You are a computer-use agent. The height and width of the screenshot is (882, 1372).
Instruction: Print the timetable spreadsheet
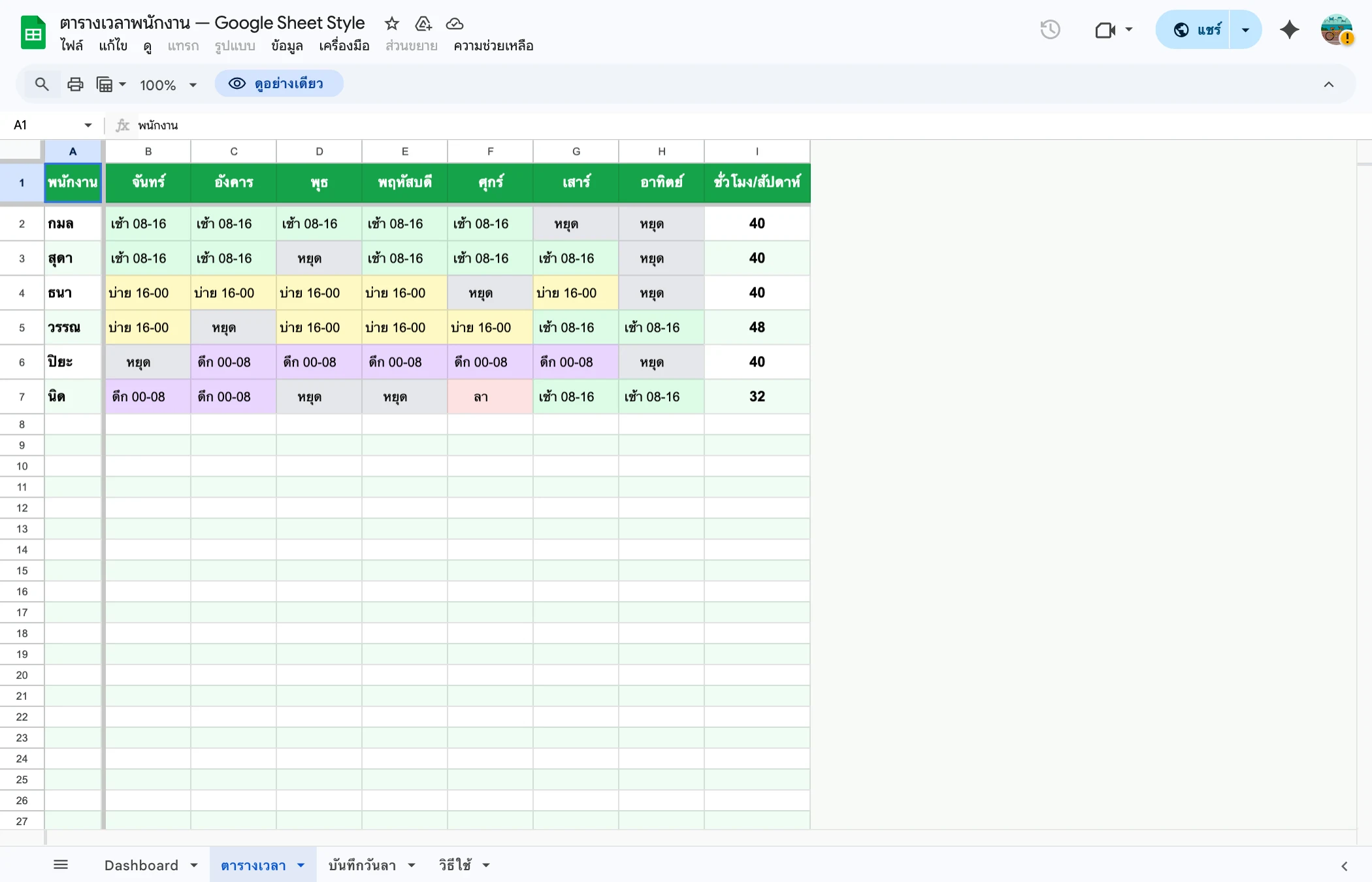coord(74,84)
